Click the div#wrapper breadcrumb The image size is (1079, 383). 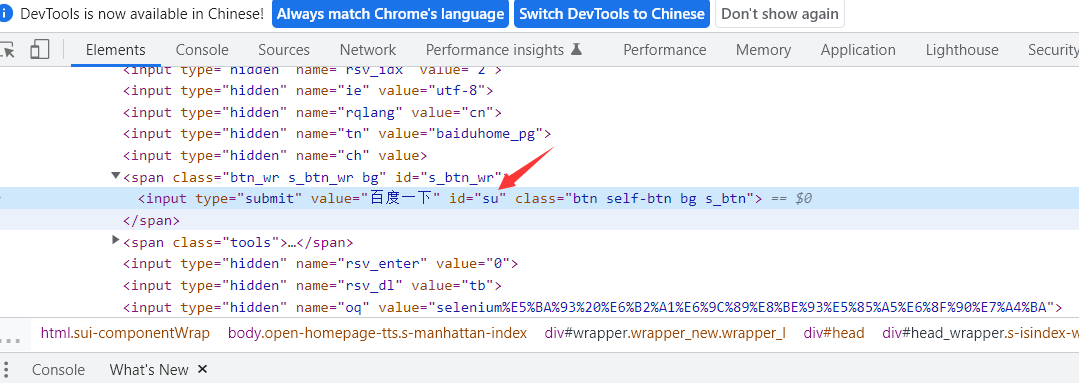pos(665,333)
